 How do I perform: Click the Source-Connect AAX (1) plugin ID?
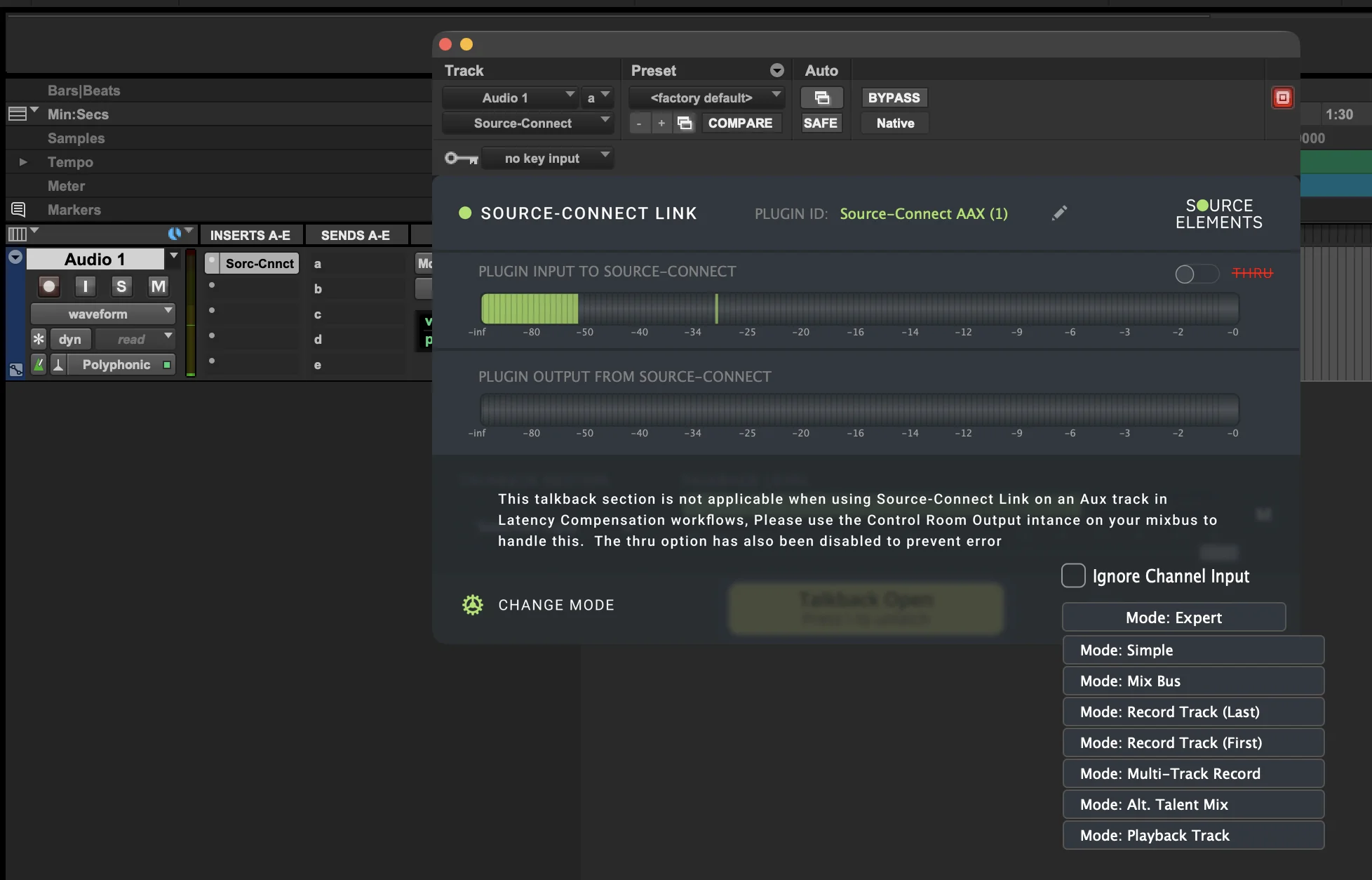click(x=924, y=213)
